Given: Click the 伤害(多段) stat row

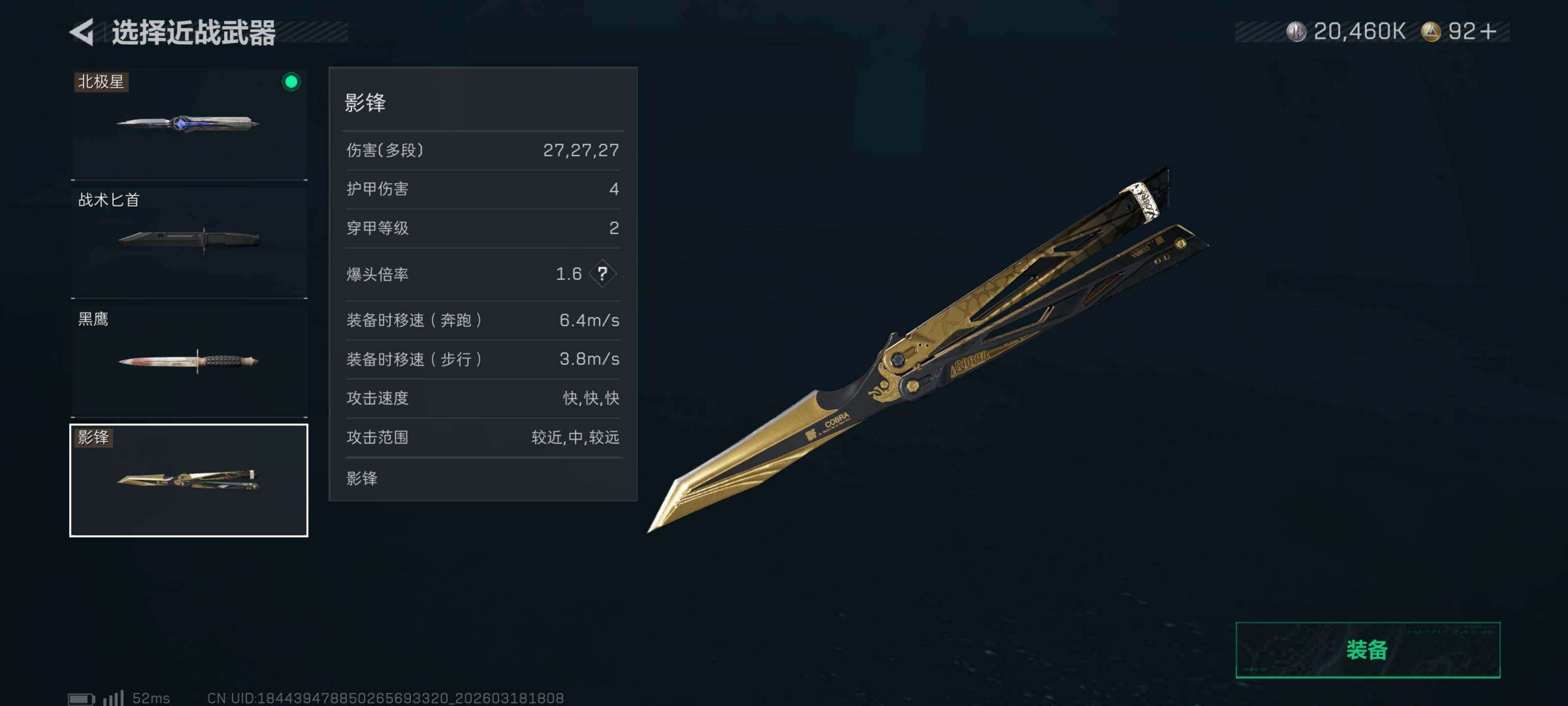Looking at the screenshot, I should pos(483,150).
